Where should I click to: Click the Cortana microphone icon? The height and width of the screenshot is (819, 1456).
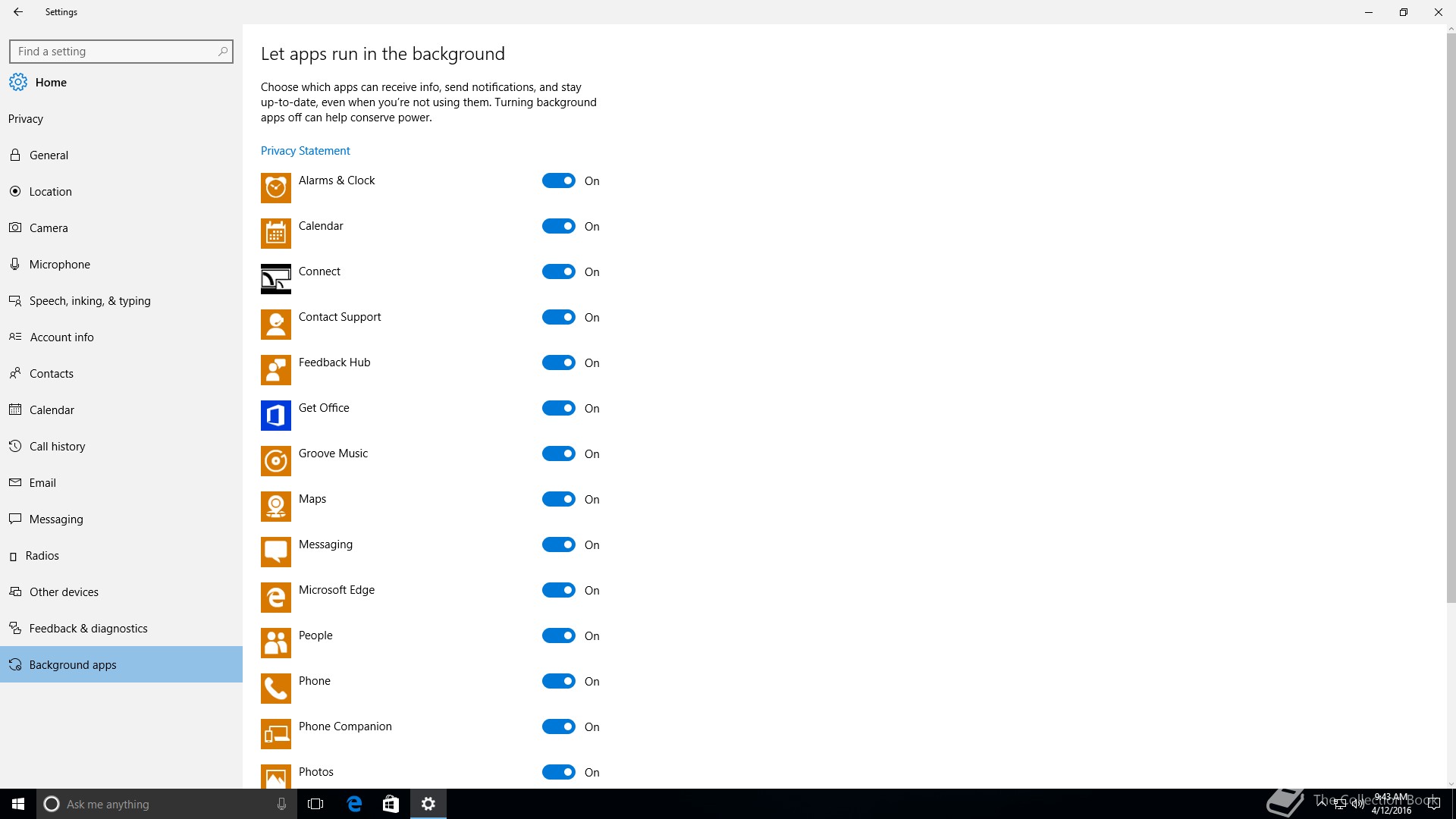pos(281,804)
